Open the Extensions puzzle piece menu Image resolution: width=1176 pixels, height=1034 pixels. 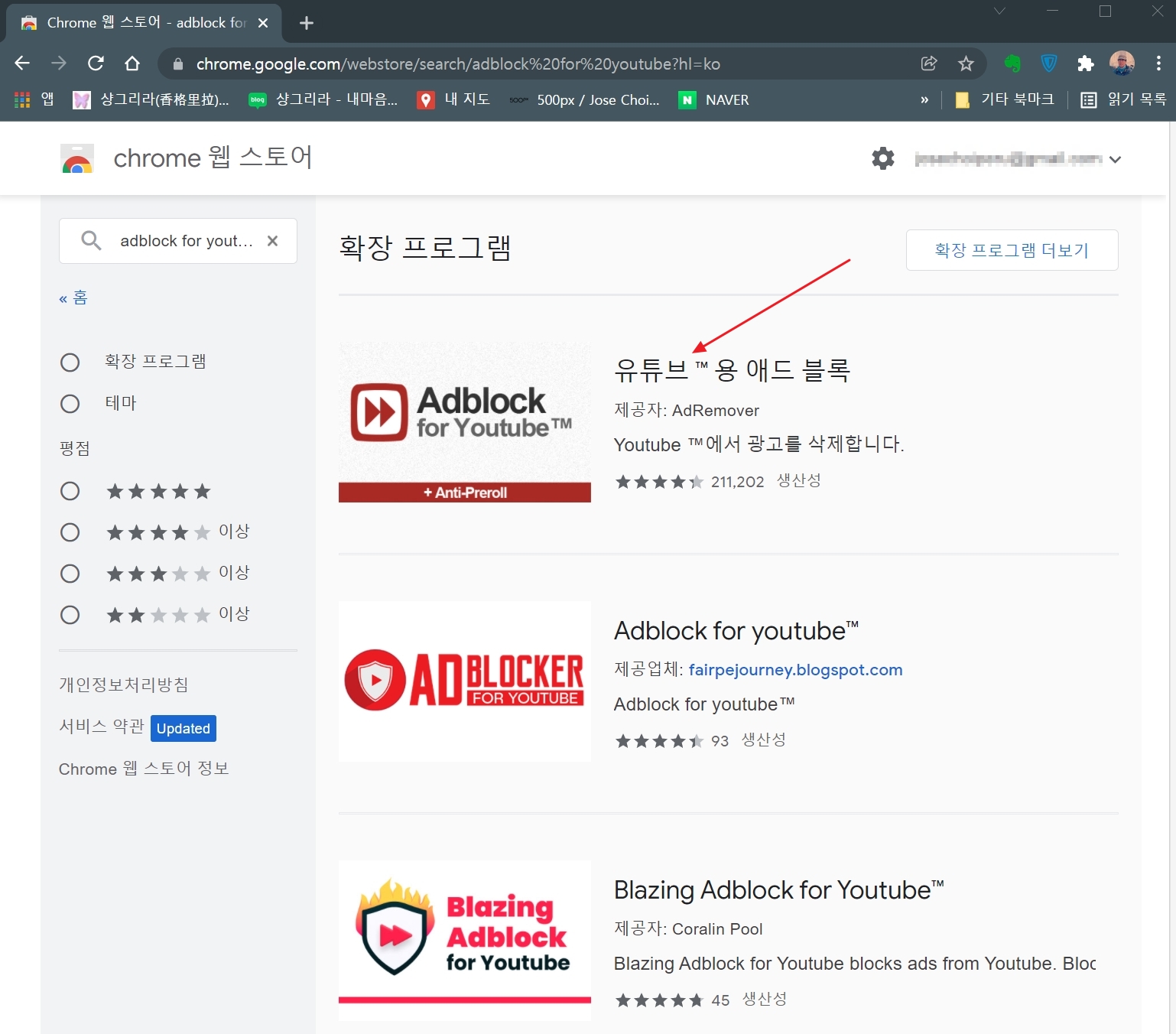1086,63
